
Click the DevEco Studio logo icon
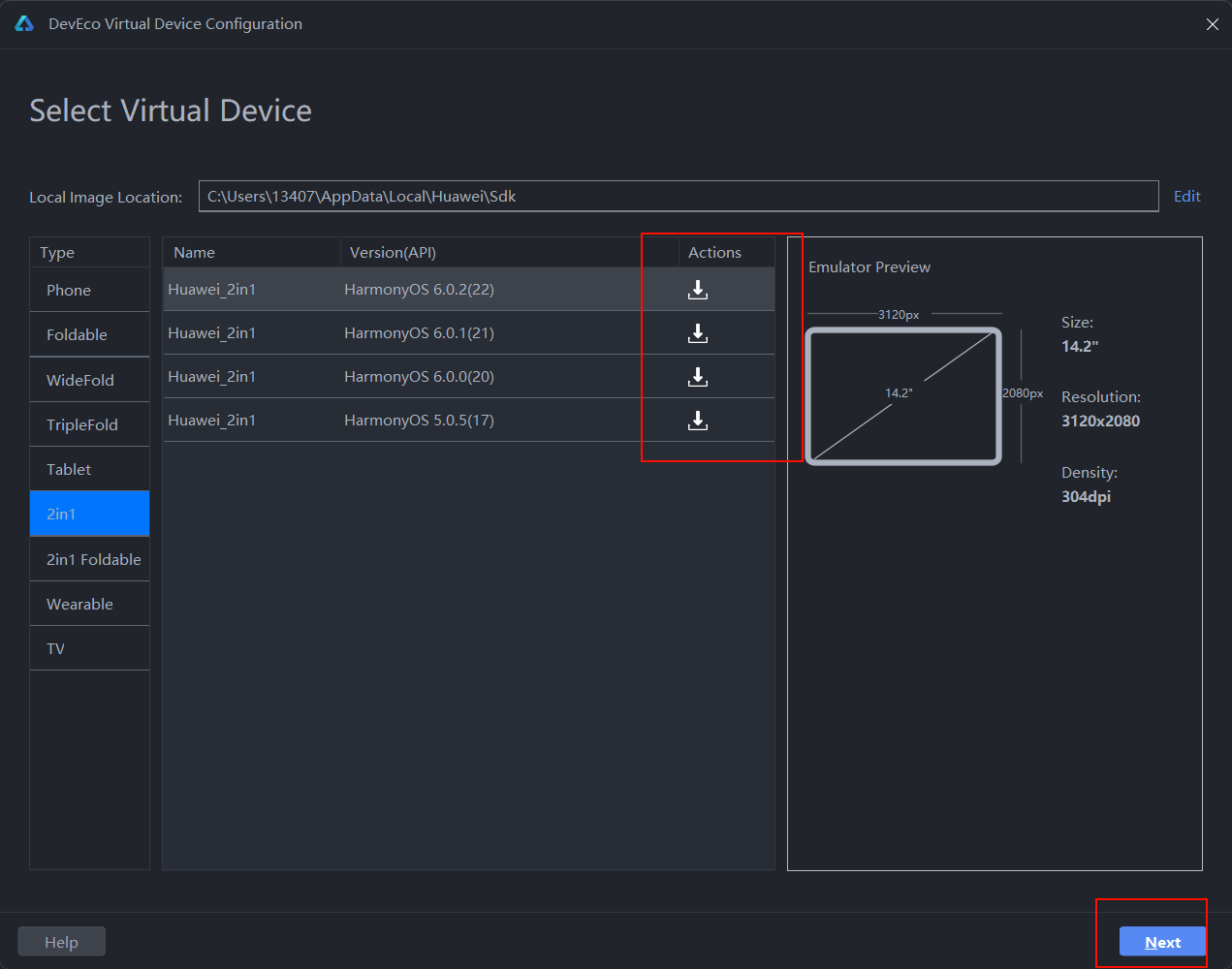coord(24,24)
